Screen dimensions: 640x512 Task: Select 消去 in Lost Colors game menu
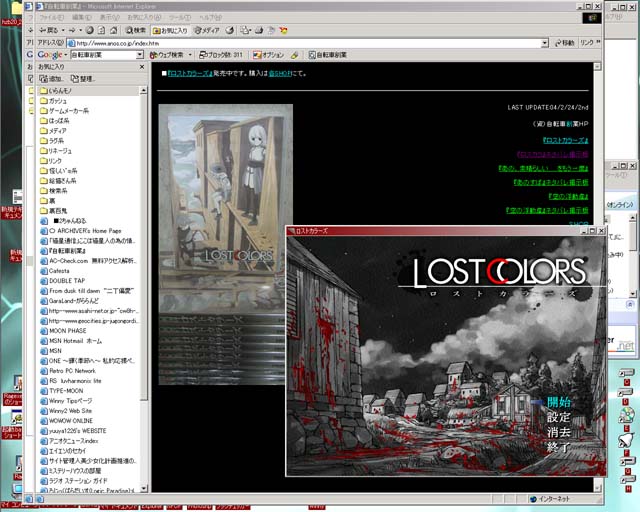click(559, 432)
